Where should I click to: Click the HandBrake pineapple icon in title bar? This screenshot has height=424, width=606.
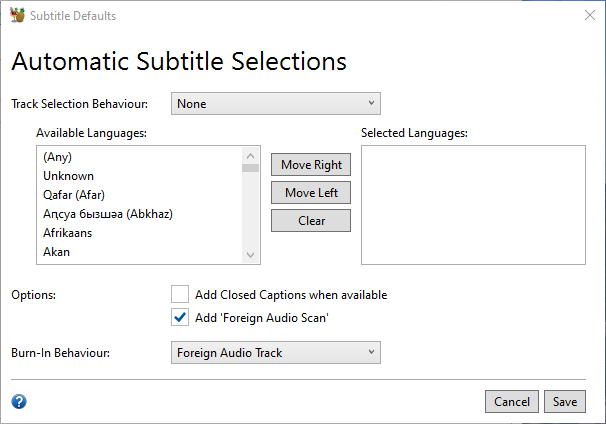click(x=17, y=15)
